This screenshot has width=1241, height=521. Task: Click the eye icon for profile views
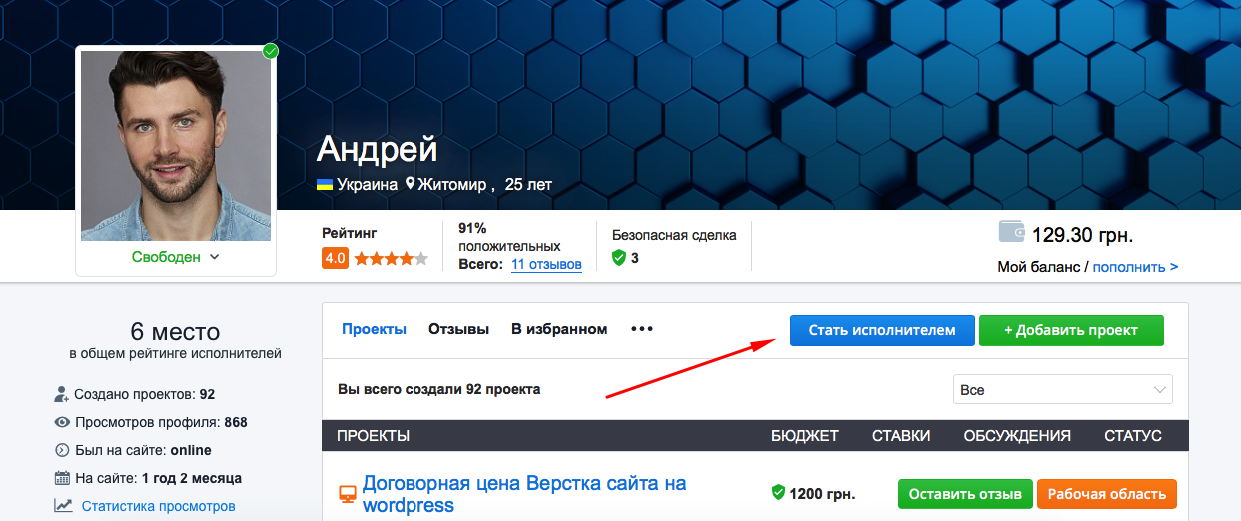tap(62, 422)
